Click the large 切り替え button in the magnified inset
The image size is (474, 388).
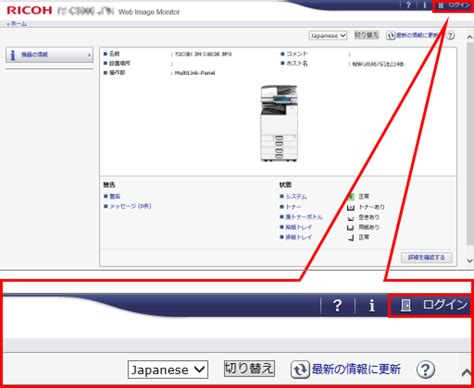tap(249, 368)
